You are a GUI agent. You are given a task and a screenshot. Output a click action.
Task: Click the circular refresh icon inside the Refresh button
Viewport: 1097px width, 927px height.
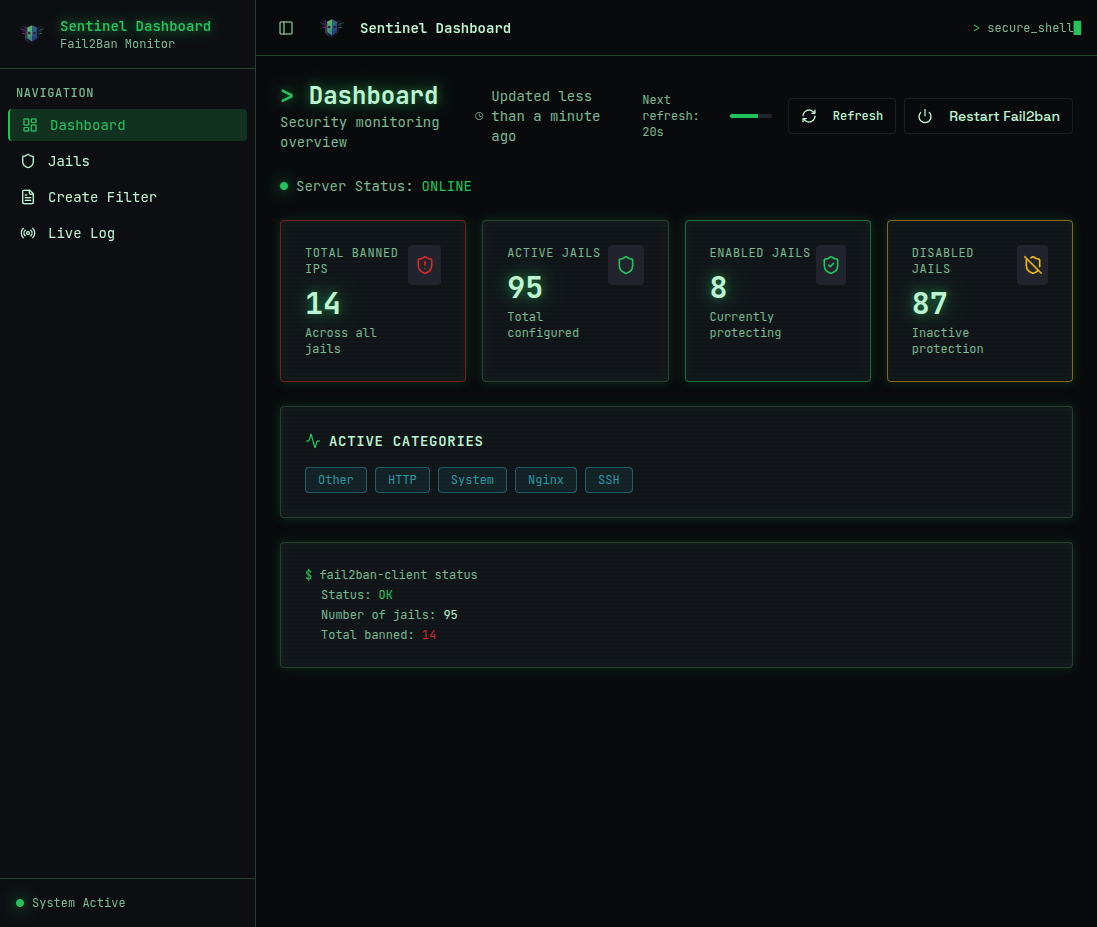coord(809,116)
